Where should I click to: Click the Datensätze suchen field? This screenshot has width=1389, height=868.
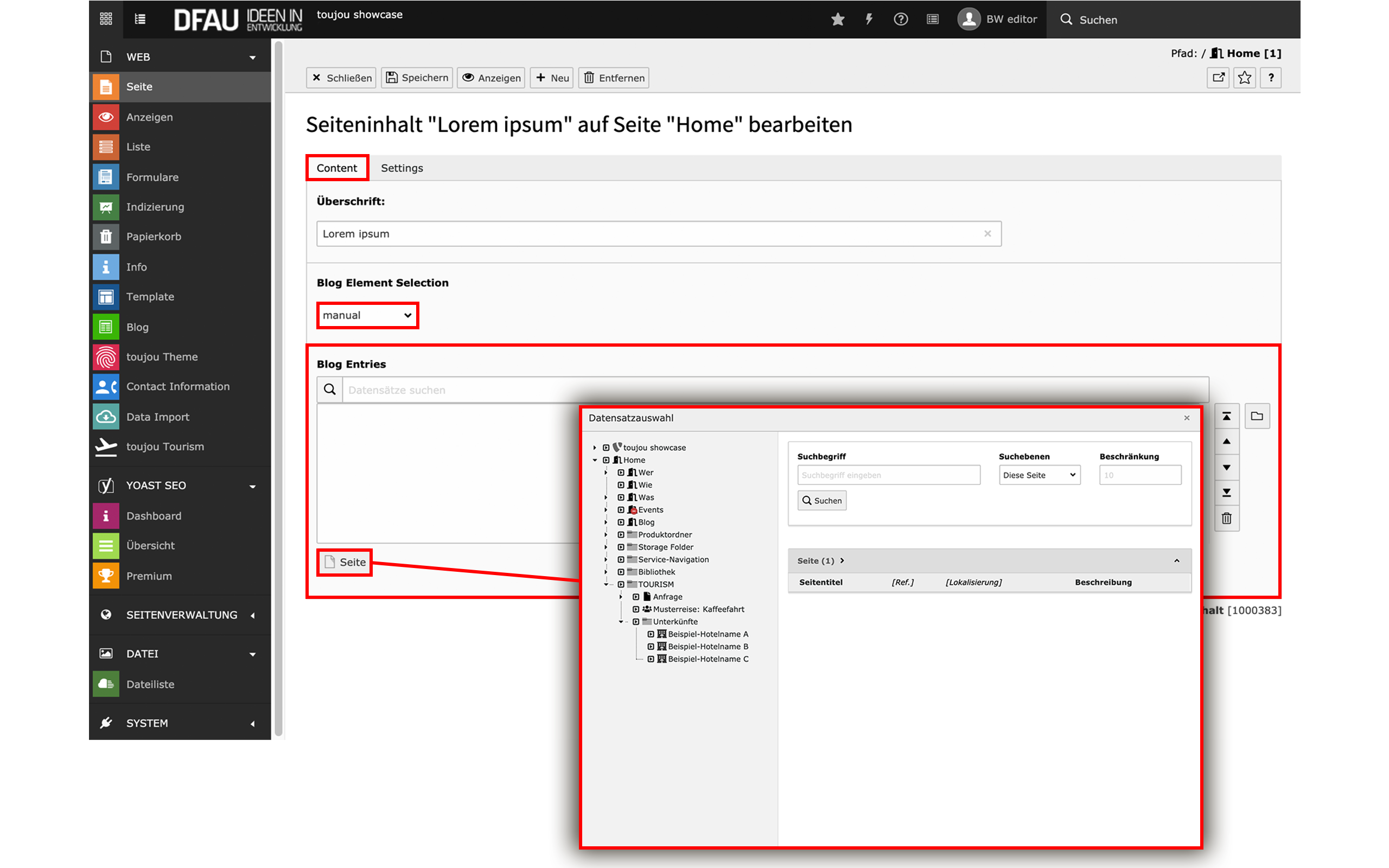click(x=775, y=390)
